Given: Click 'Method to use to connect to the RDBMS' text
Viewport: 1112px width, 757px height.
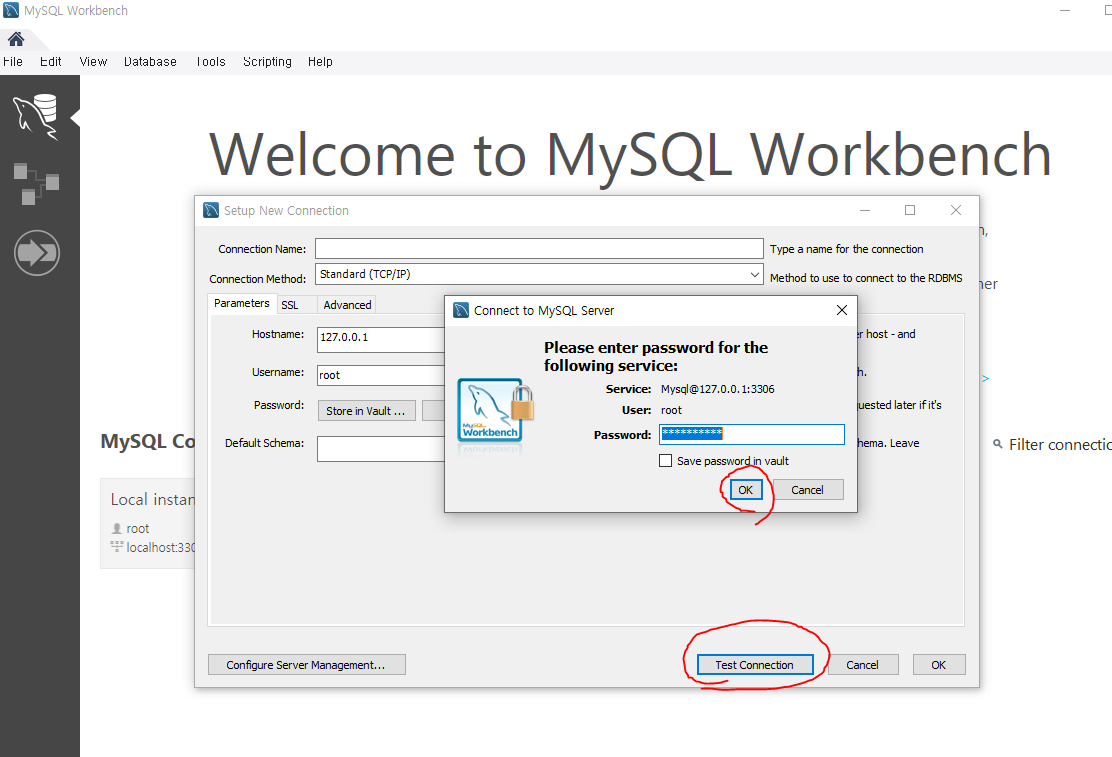Looking at the screenshot, I should [x=867, y=278].
